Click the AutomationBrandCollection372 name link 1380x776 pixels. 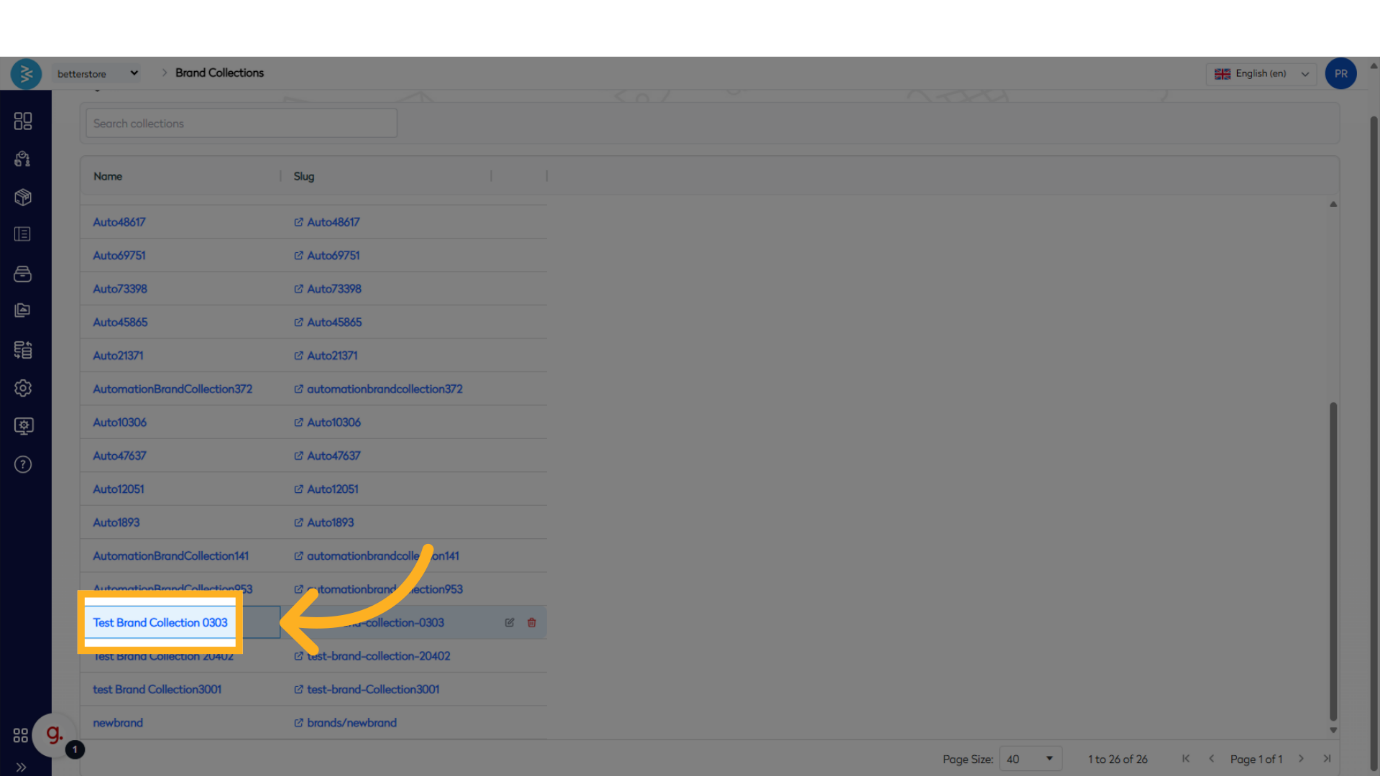pyautogui.click(x=172, y=389)
